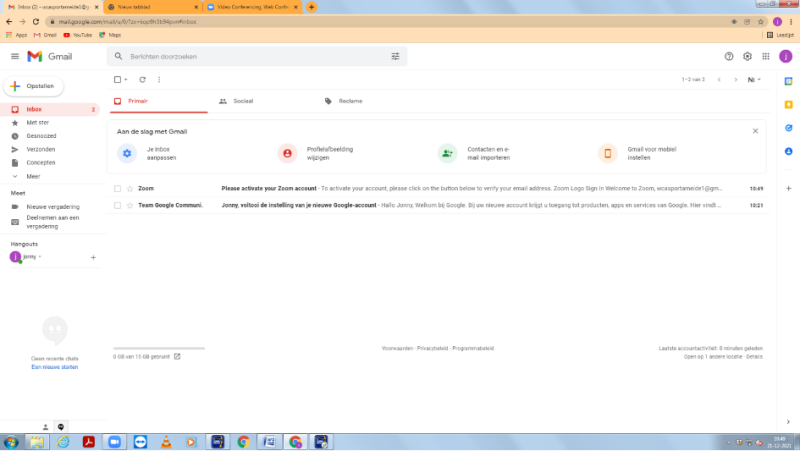The width and height of the screenshot is (800, 451).
Task: Open the Privacybeleid link
Action: (432, 348)
